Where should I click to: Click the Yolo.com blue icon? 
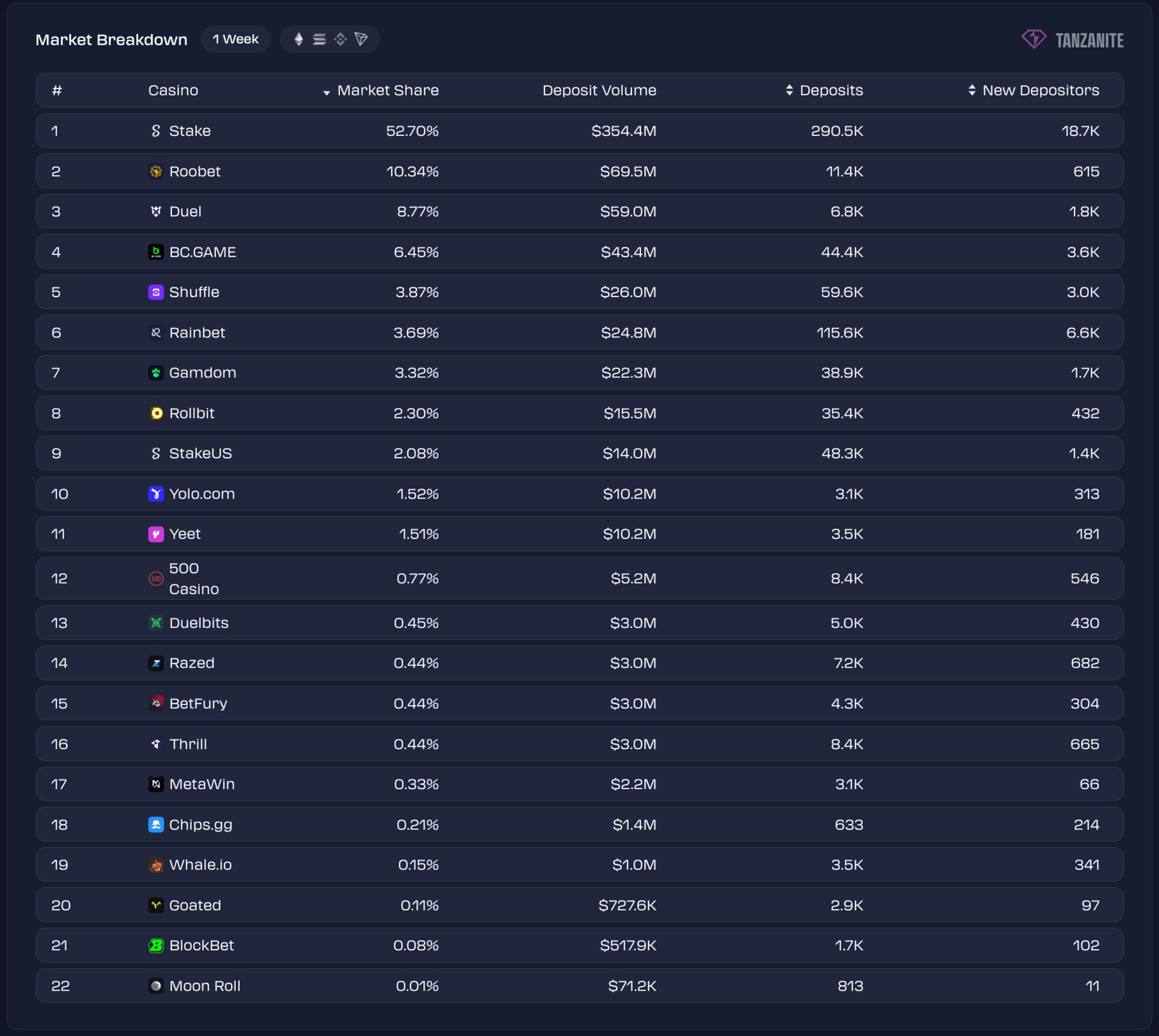pos(156,494)
